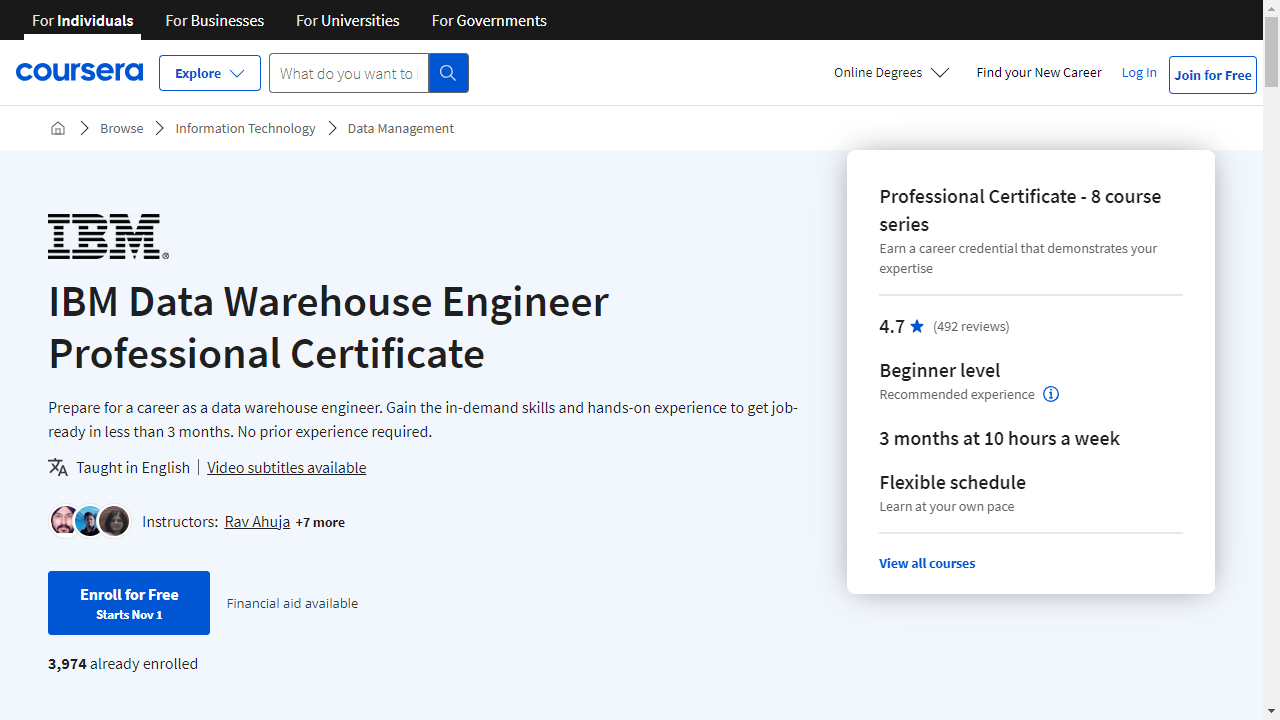1280x720 pixels.
Task: Open the Data Management breadcrumb
Action: [x=401, y=128]
